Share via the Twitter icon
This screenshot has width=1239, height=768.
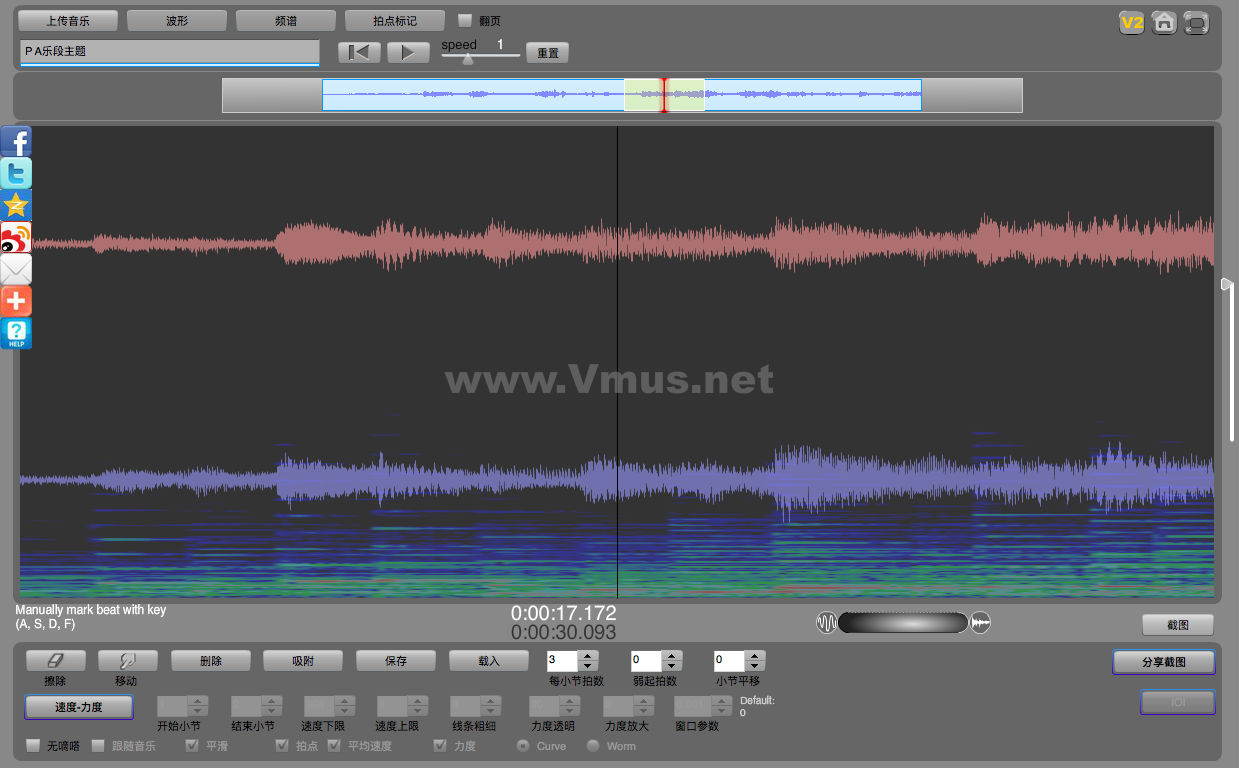click(x=16, y=173)
